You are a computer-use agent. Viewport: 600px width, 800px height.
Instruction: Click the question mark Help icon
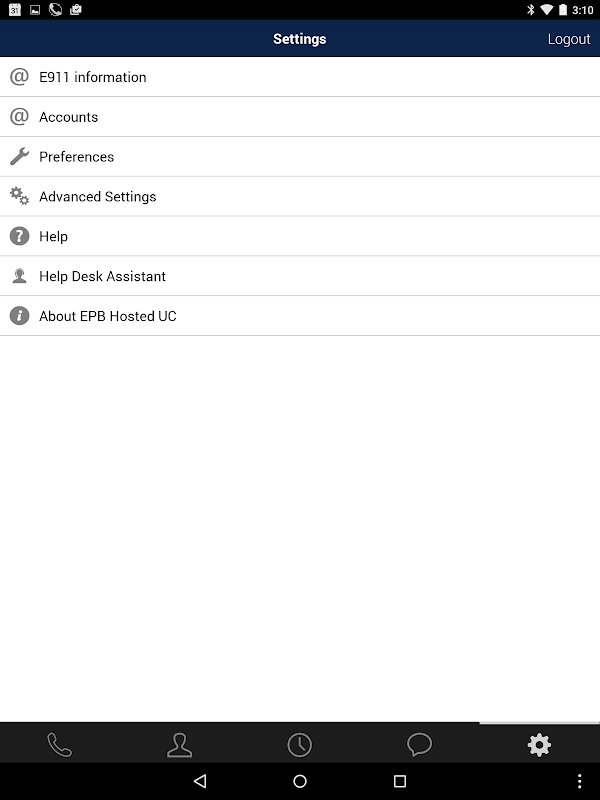coord(19,237)
